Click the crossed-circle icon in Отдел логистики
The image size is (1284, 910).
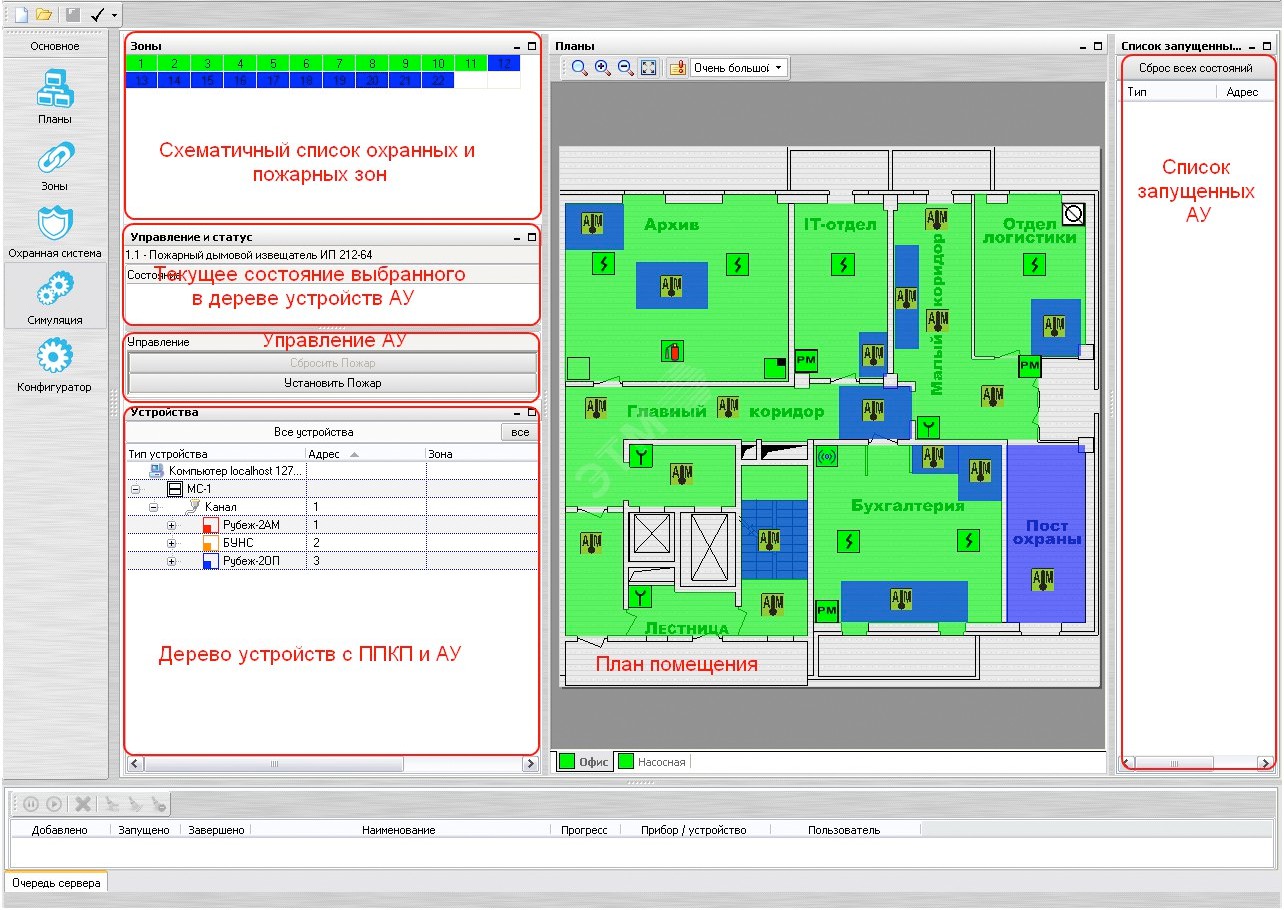[1074, 214]
